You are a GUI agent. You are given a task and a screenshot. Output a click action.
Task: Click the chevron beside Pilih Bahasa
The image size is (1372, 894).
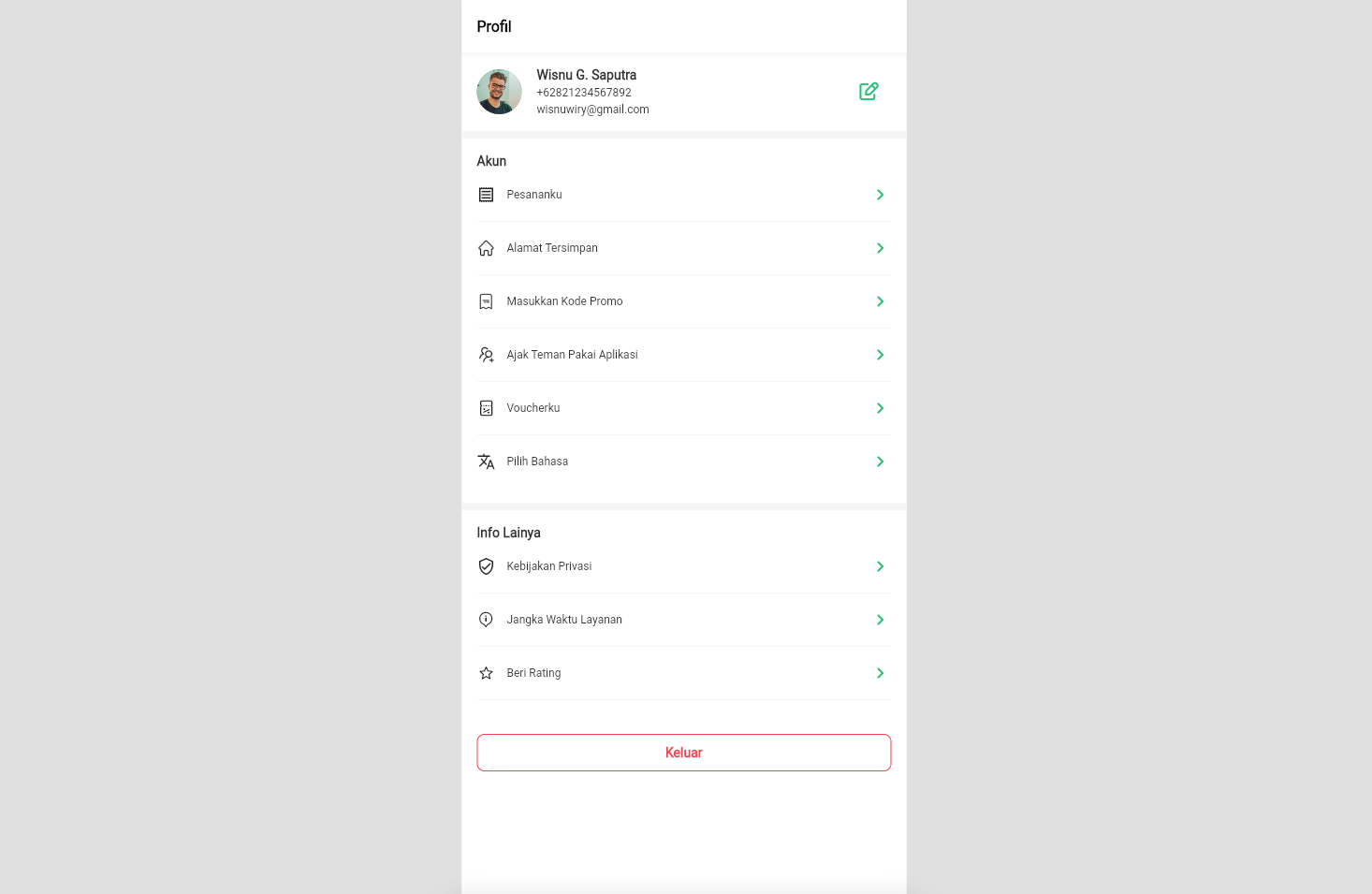pos(880,462)
